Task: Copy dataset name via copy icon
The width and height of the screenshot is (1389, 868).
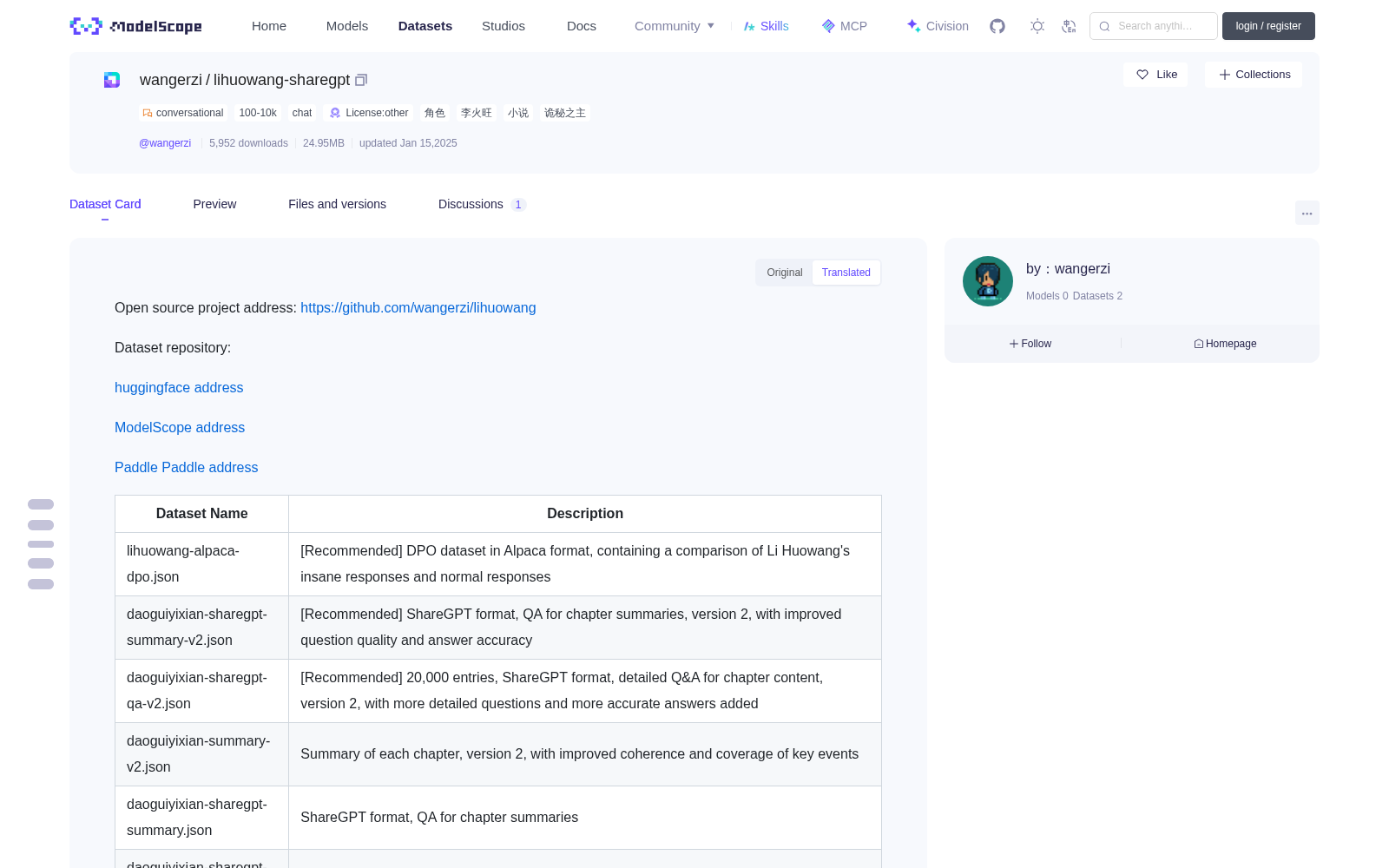Action: (x=361, y=80)
